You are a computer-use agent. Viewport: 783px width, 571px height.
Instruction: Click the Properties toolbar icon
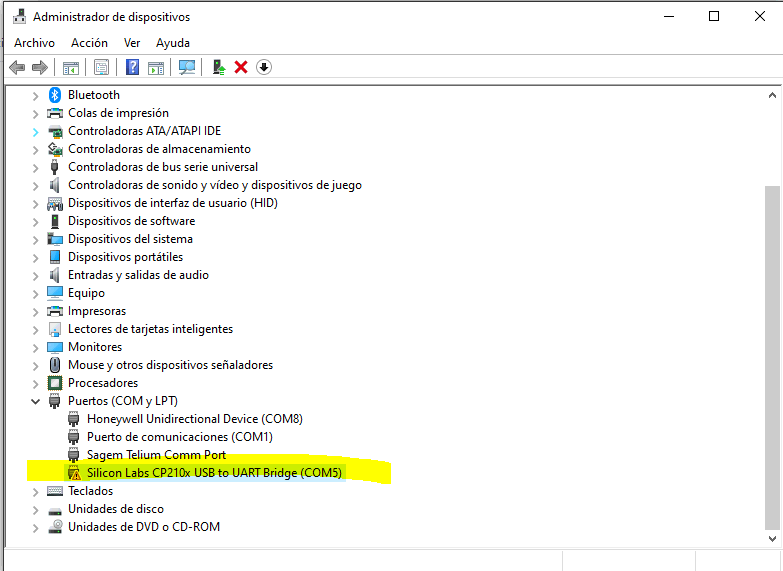click(x=101, y=67)
